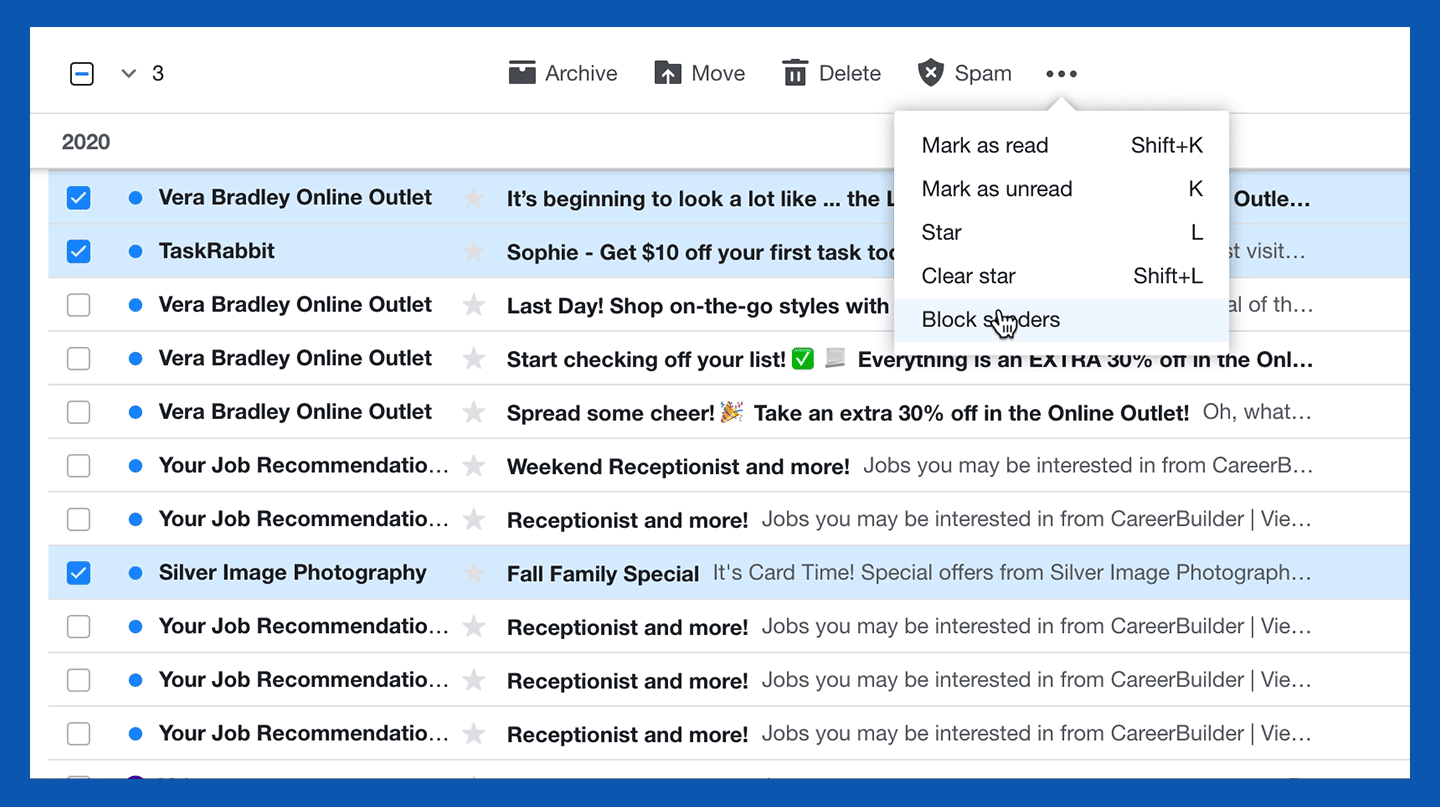This screenshot has height=807, width=1440.
Task: Choose 'Mark as read' from the menu
Action: pos(985,145)
